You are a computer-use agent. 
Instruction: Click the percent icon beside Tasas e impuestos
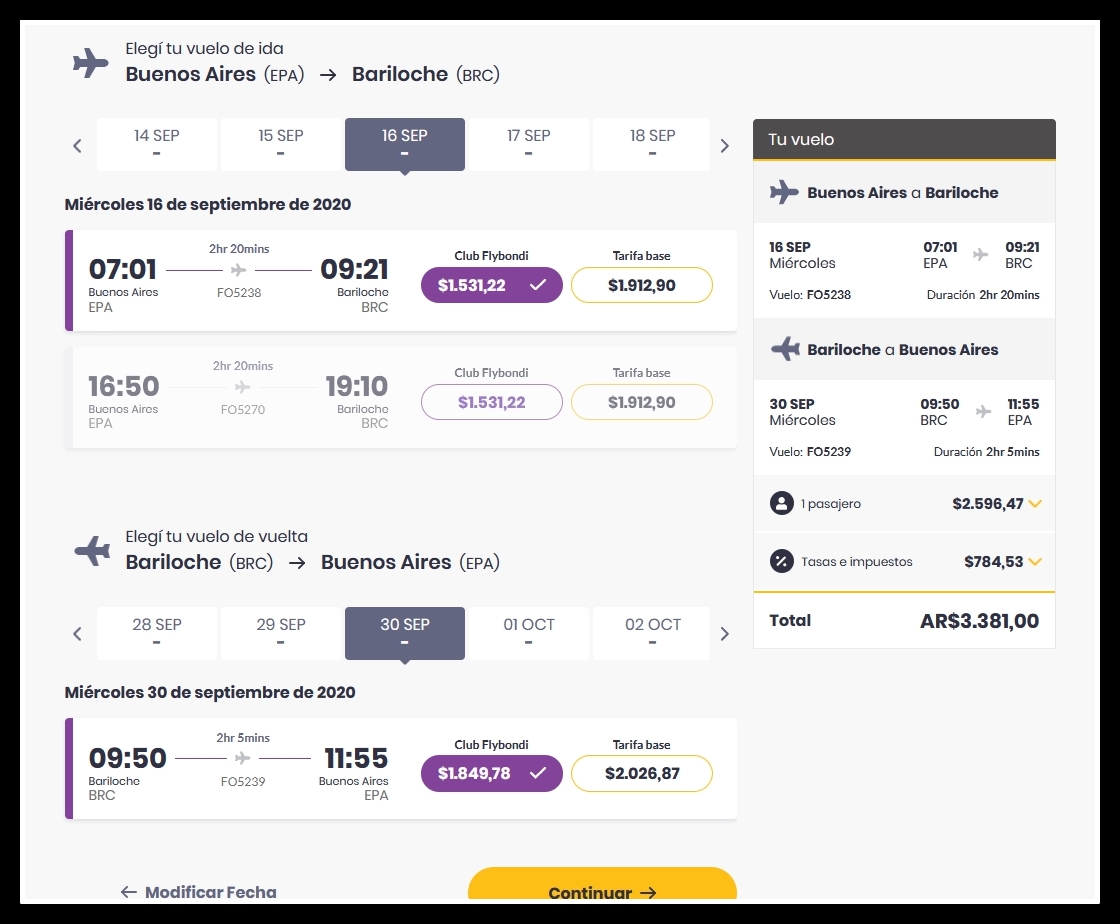pyautogui.click(x=781, y=561)
